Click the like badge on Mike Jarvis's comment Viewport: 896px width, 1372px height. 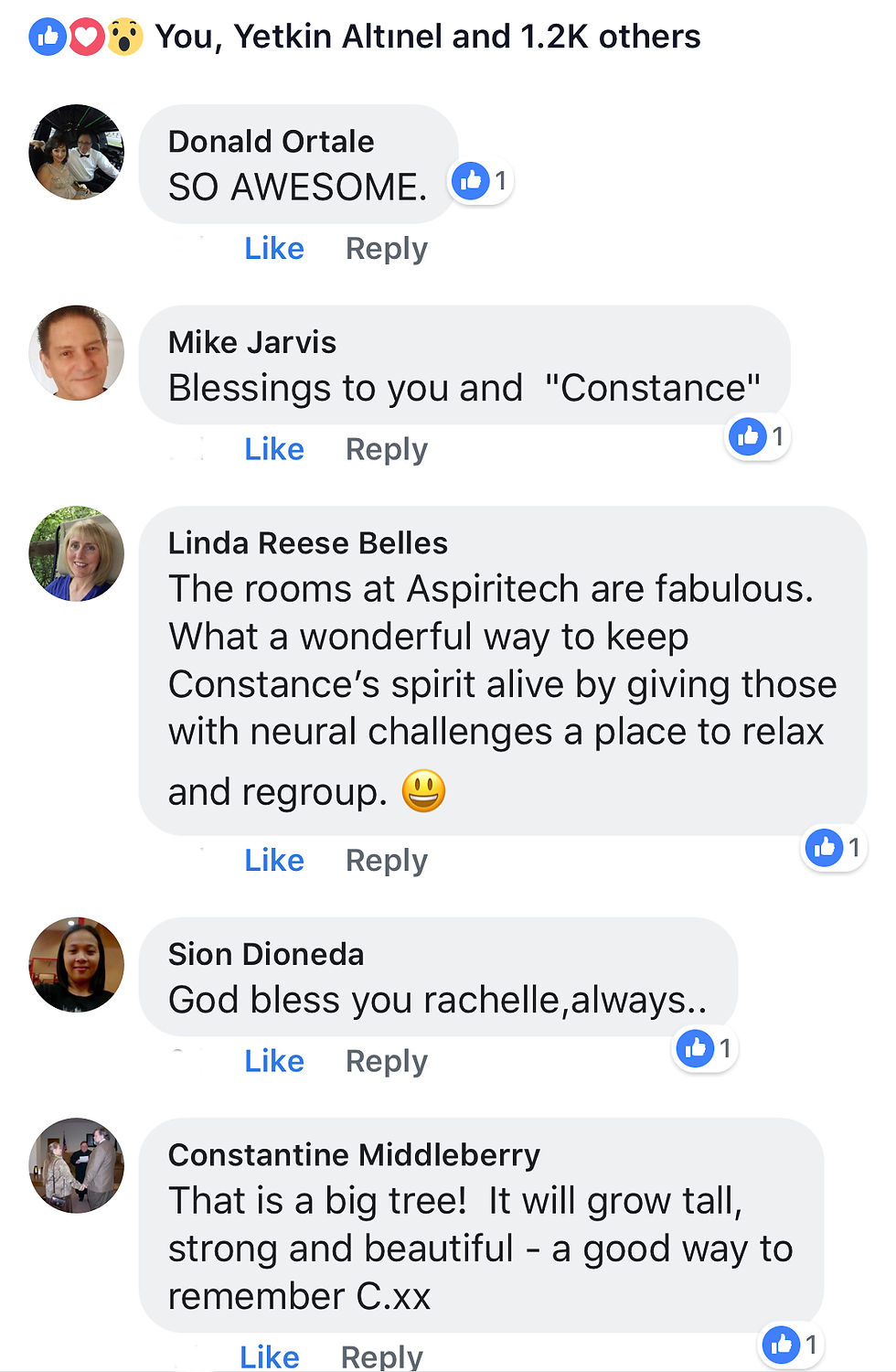click(759, 437)
